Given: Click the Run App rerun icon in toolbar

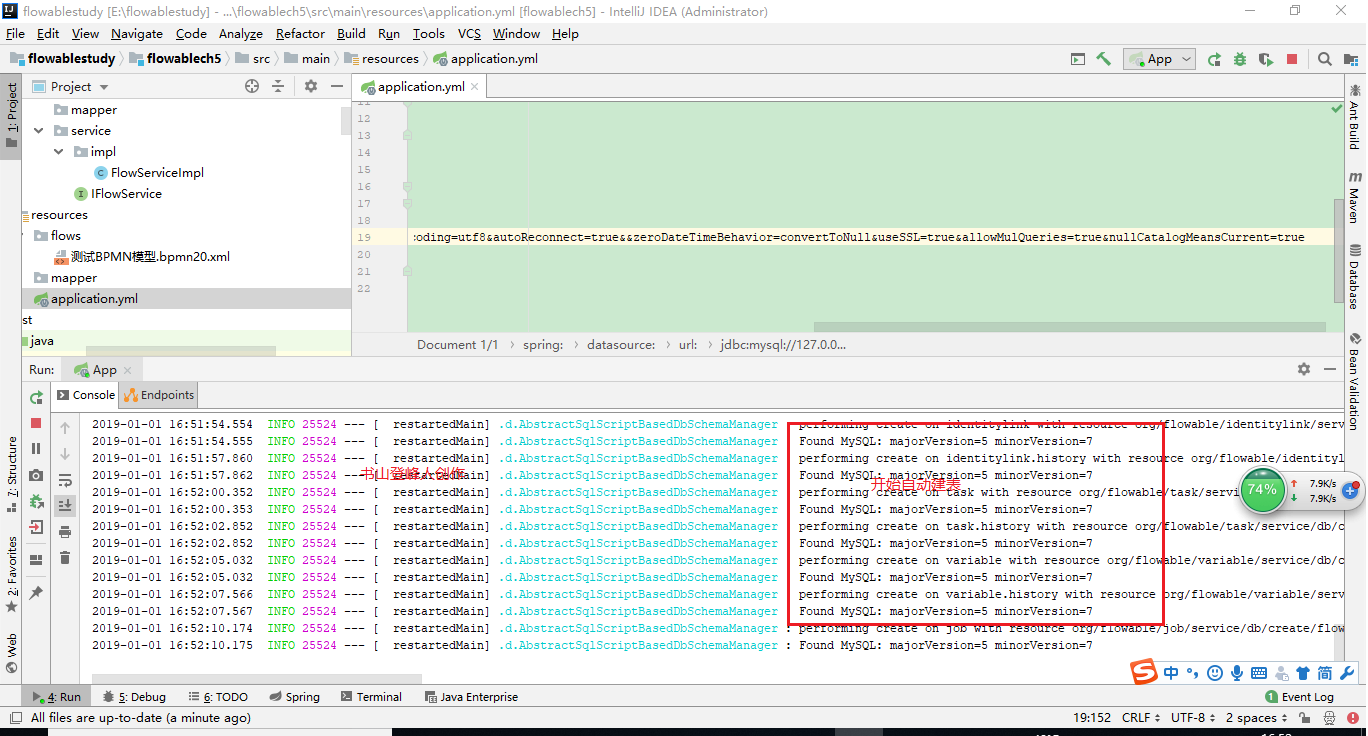Looking at the screenshot, I should (x=1214, y=59).
